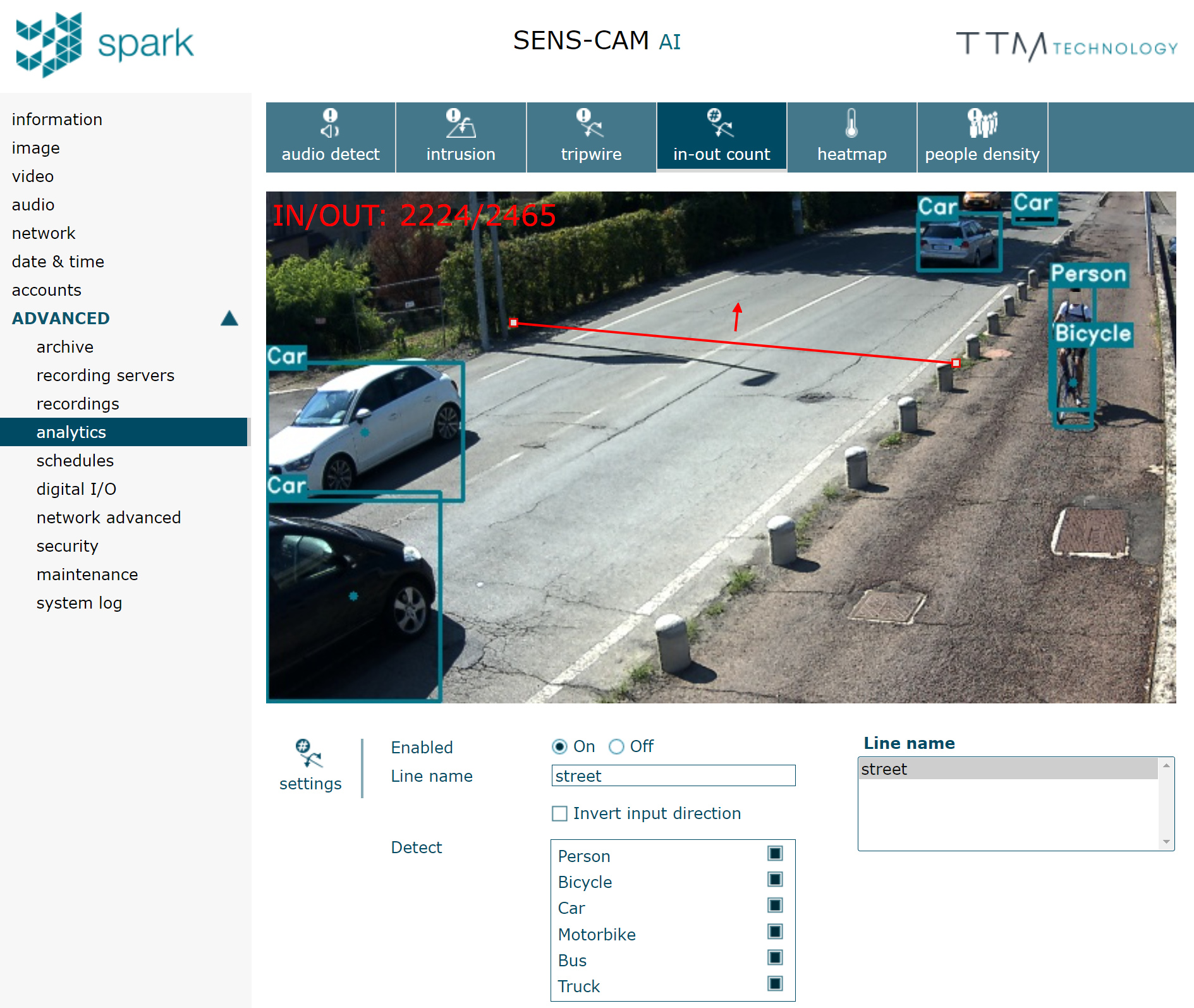Click inside the Line name text field

673,775
